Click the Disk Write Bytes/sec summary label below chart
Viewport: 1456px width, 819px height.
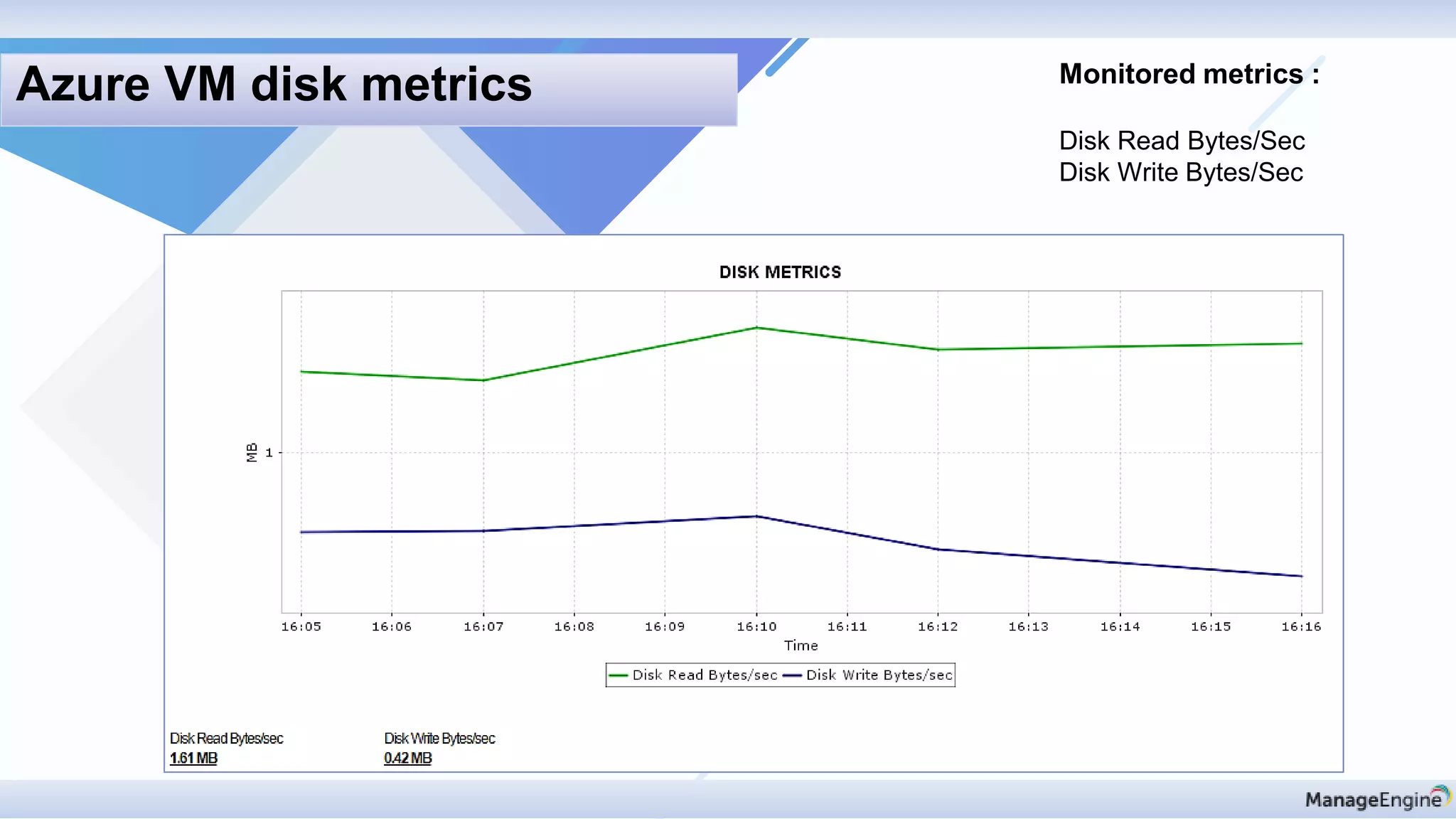coord(439,739)
